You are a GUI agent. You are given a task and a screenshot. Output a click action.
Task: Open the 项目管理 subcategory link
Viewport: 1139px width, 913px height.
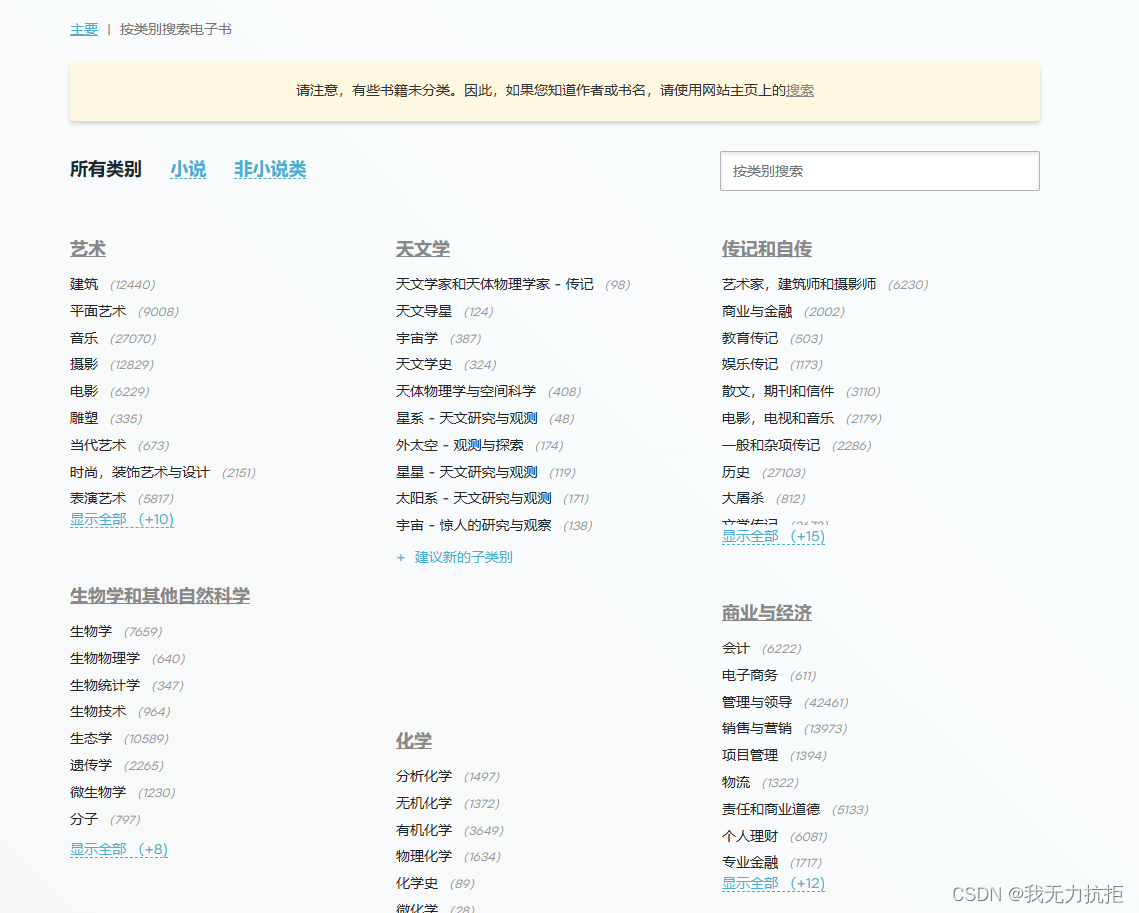(749, 755)
